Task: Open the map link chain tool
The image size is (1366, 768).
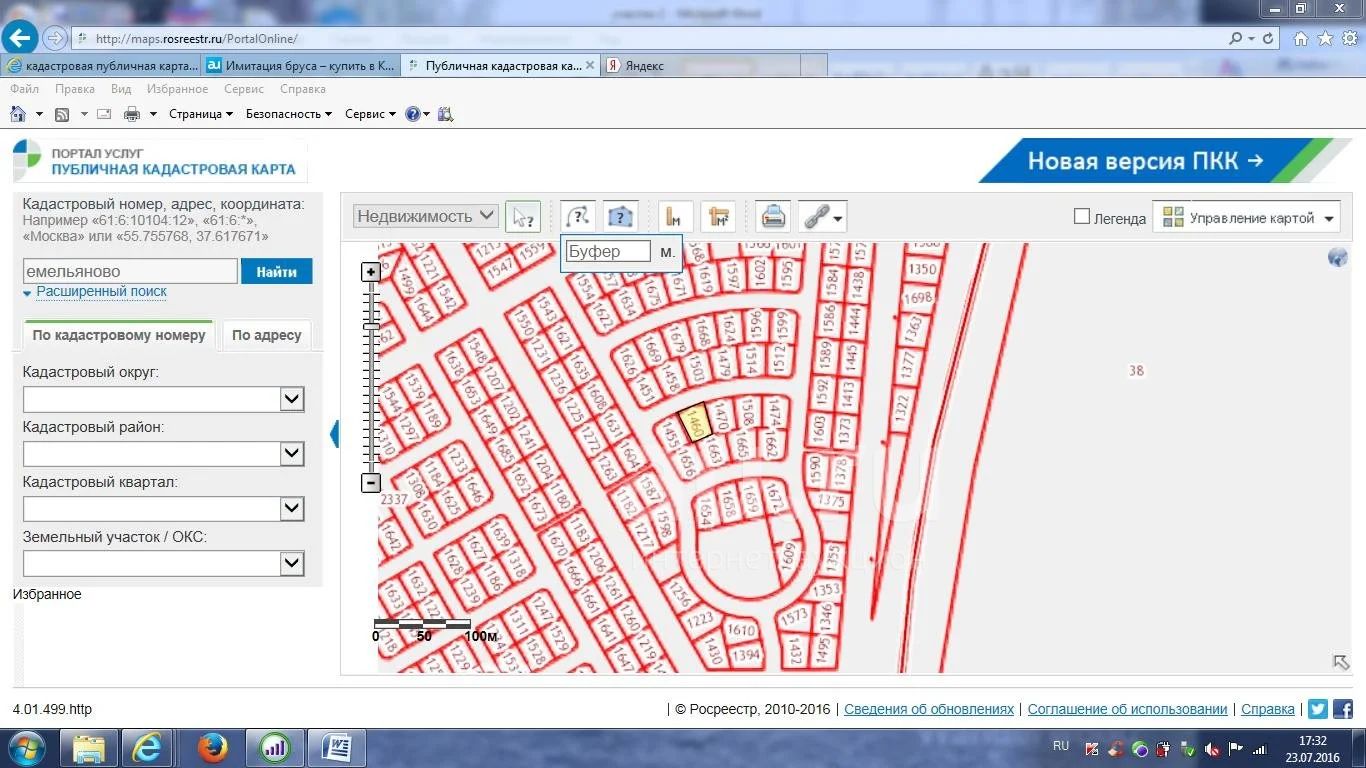Action: tap(823, 216)
